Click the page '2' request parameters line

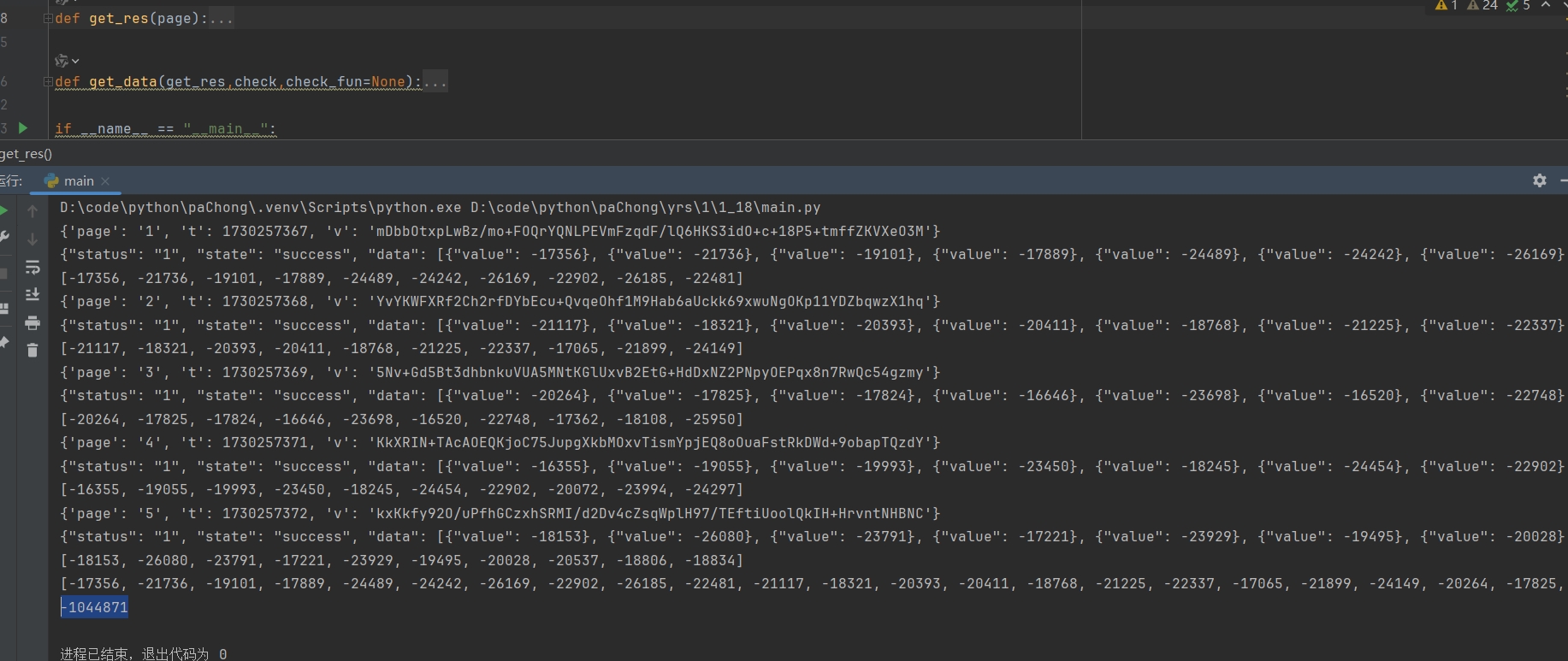point(500,302)
